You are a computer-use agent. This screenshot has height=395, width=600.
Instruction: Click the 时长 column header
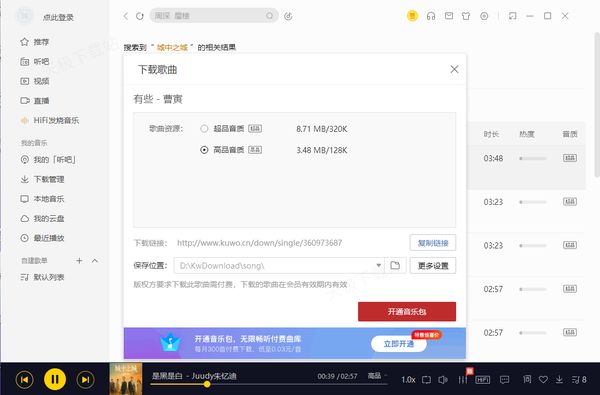click(491, 134)
